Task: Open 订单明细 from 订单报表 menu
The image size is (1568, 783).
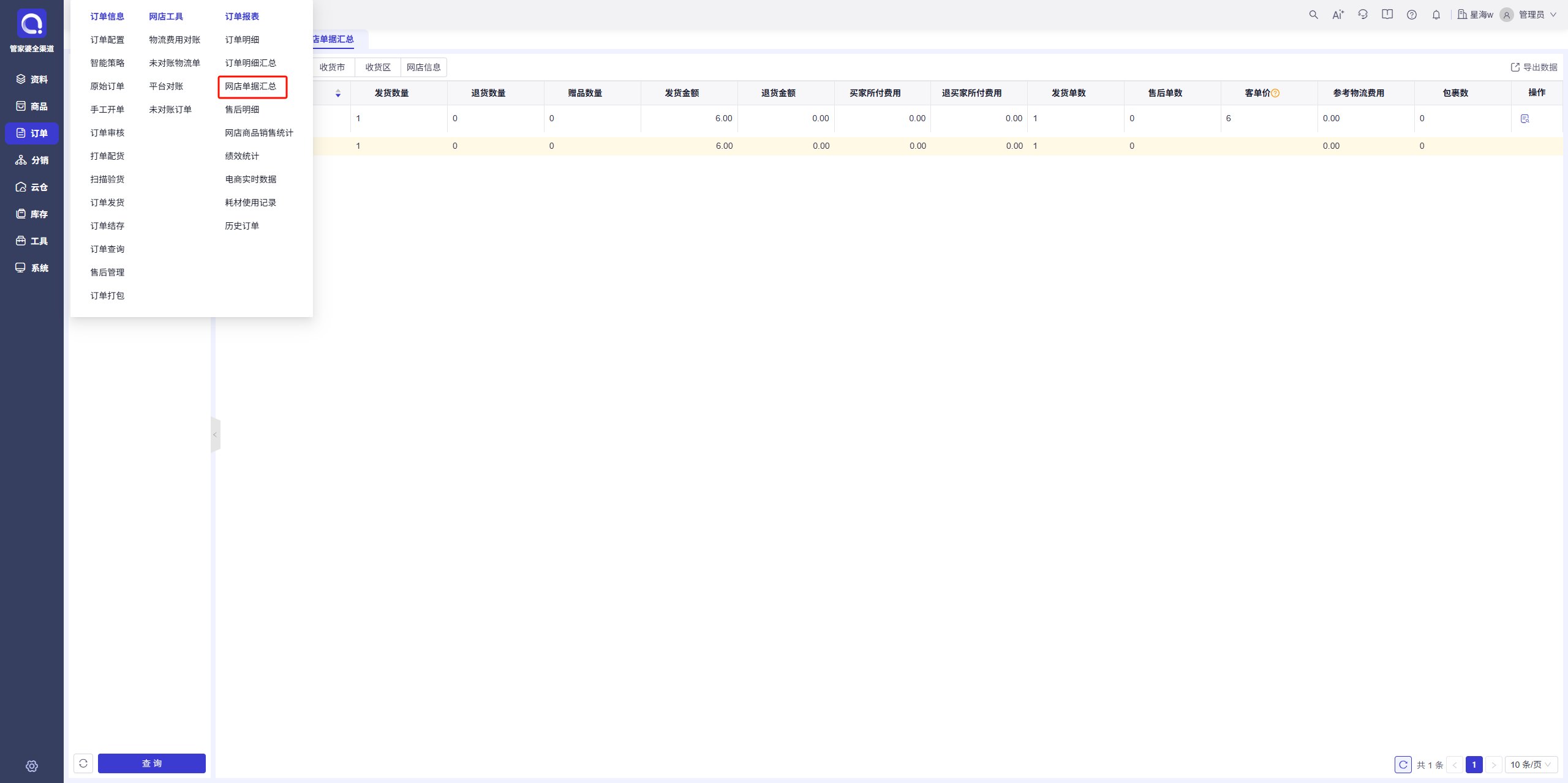Action: pos(242,40)
